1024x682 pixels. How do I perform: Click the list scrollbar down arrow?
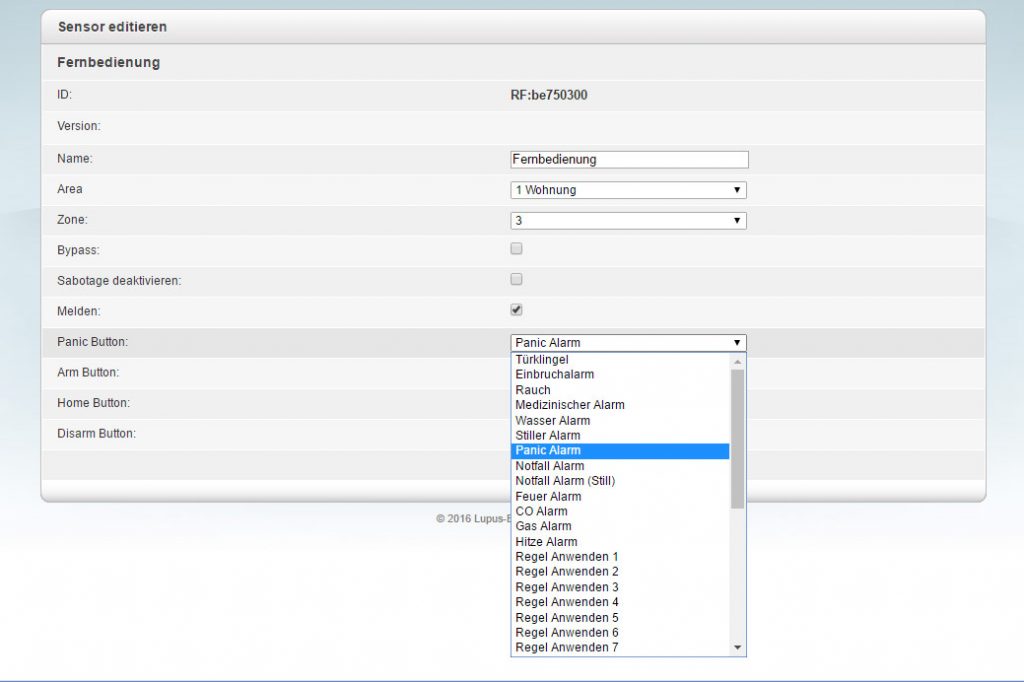click(738, 648)
